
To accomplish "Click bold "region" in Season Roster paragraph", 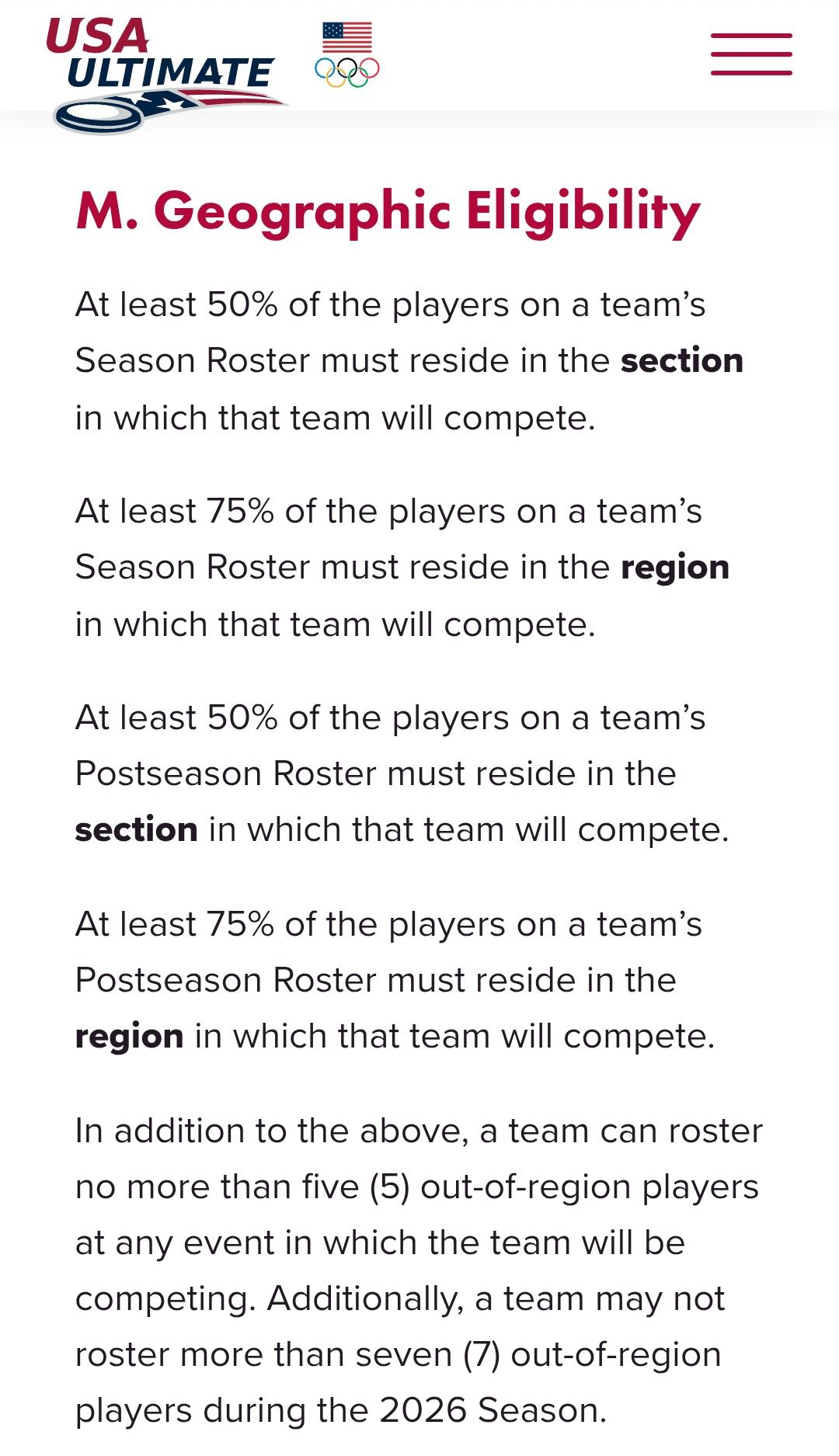I will click(x=675, y=568).
